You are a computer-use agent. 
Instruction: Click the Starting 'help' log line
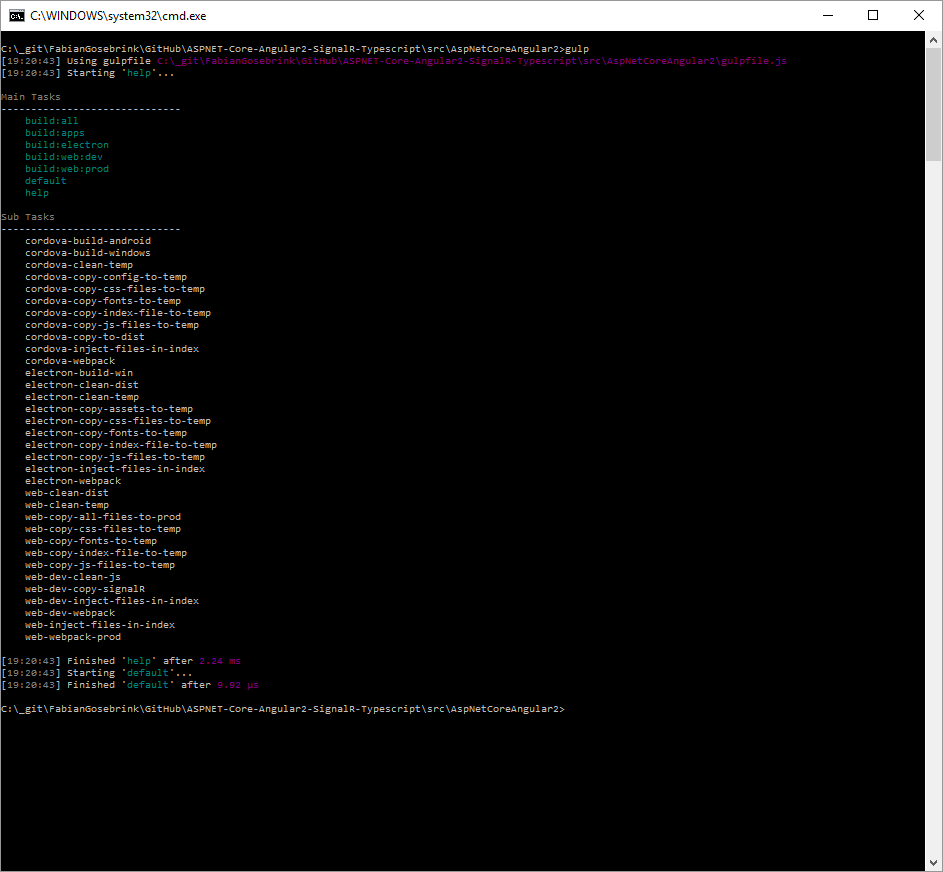coord(88,73)
